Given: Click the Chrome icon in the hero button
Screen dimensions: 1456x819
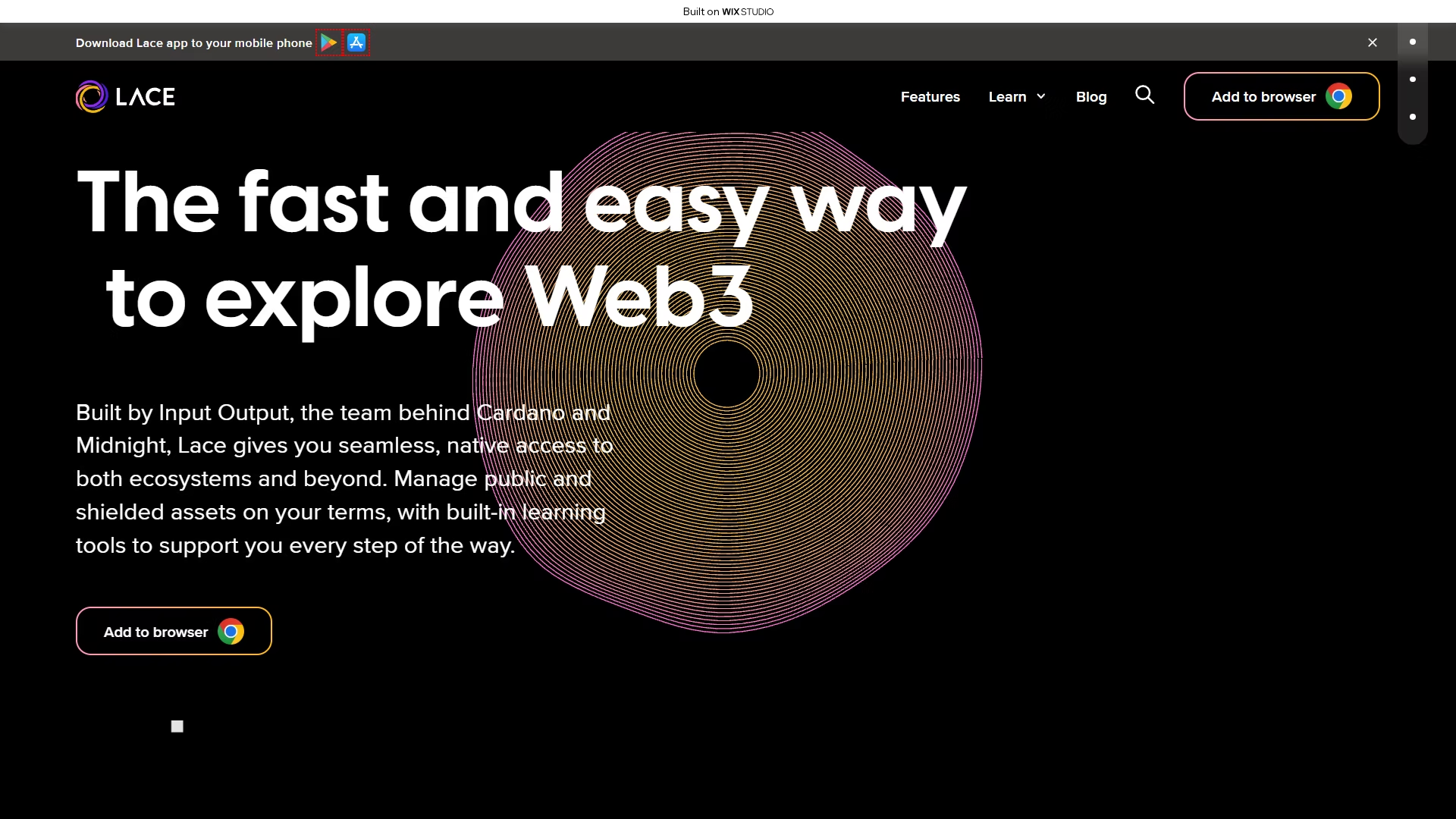Looking at the screenshot, I should click(x=231, y=631).
